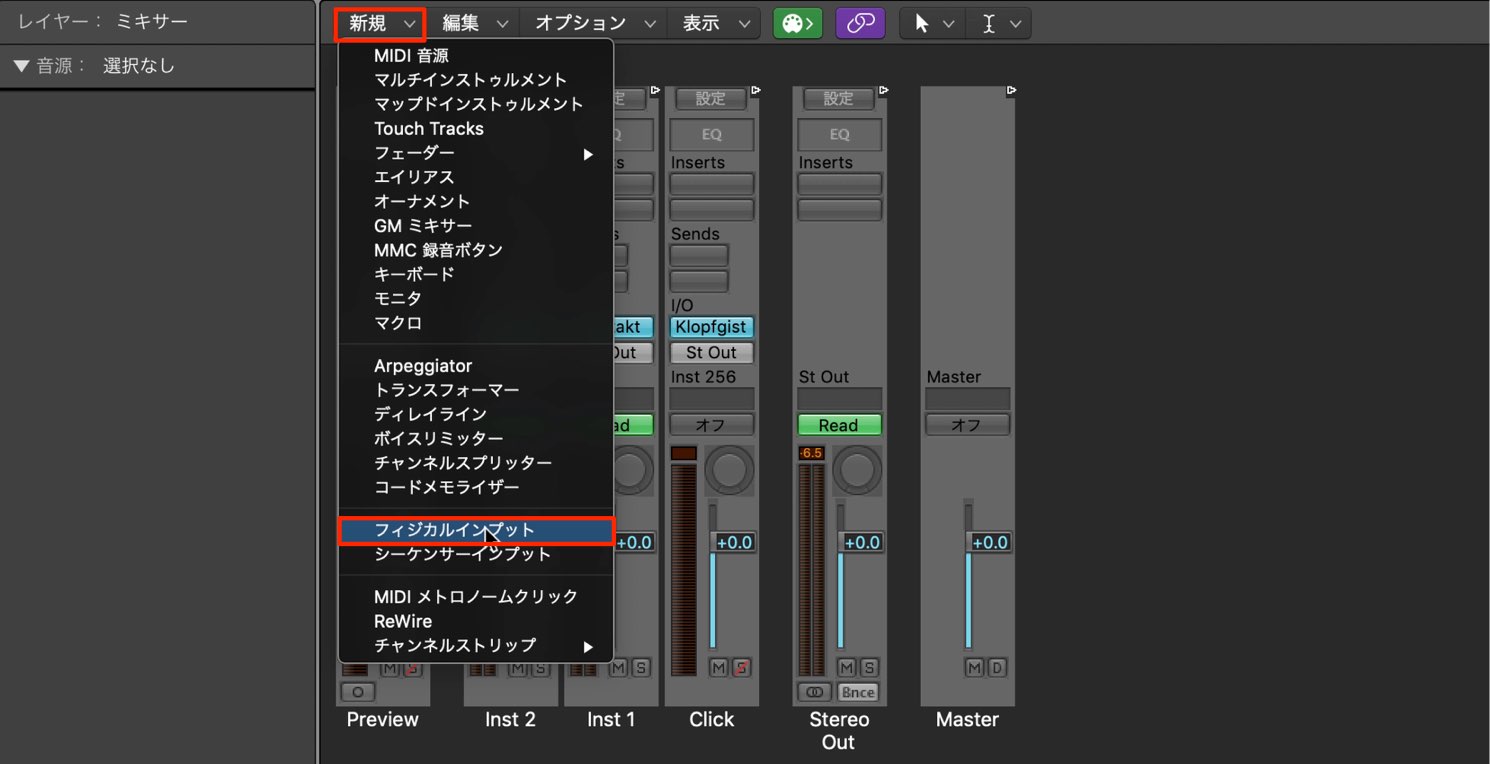Toggle solo on the Inst 1 strip
The width and height of the screenshot is (1490, 764).
(641, 667)
